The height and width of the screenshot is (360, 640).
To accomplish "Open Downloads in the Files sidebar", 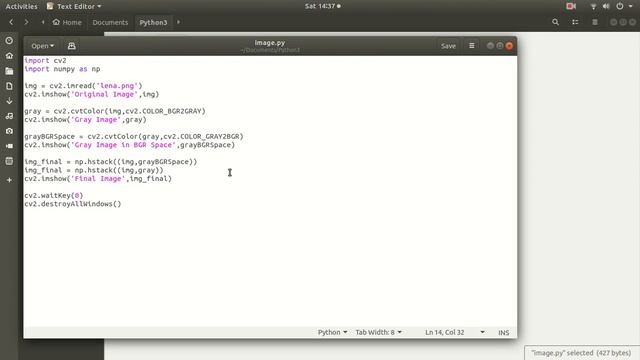I will click(x=9, y=101).
